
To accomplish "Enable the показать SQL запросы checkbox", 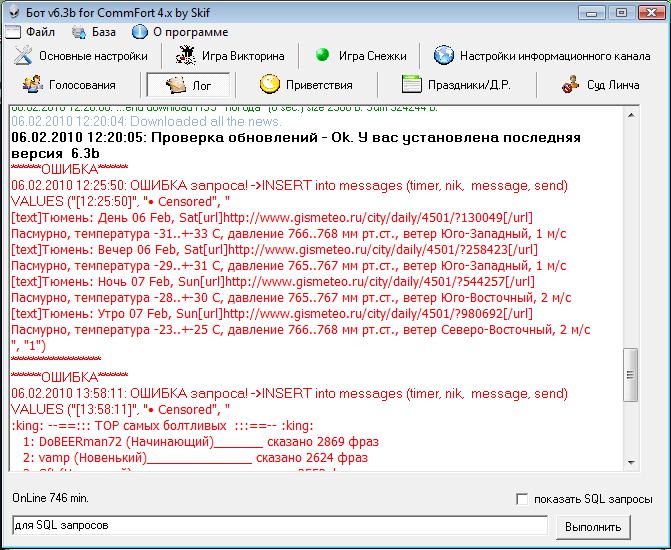I will pos(521,499).
